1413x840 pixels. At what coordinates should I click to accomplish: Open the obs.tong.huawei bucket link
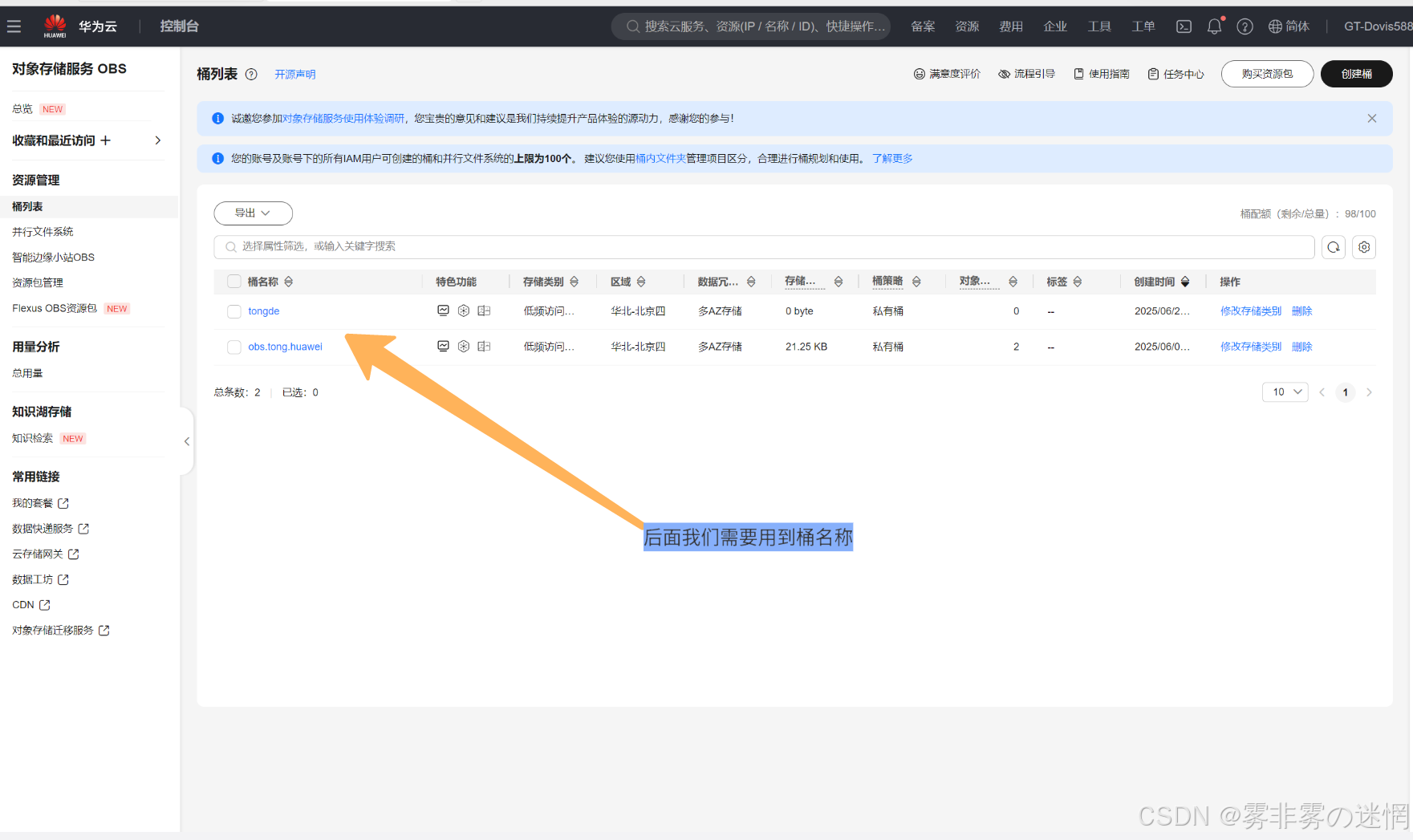tap(285, 347)
